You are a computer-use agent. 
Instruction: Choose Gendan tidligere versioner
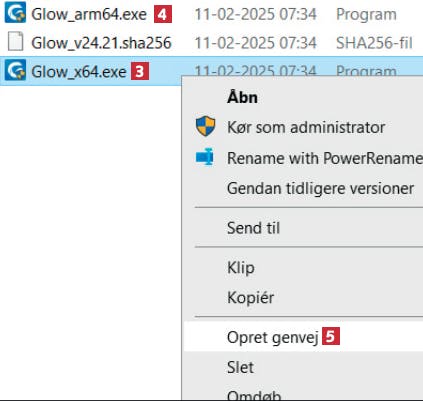[x=320, y=188]
